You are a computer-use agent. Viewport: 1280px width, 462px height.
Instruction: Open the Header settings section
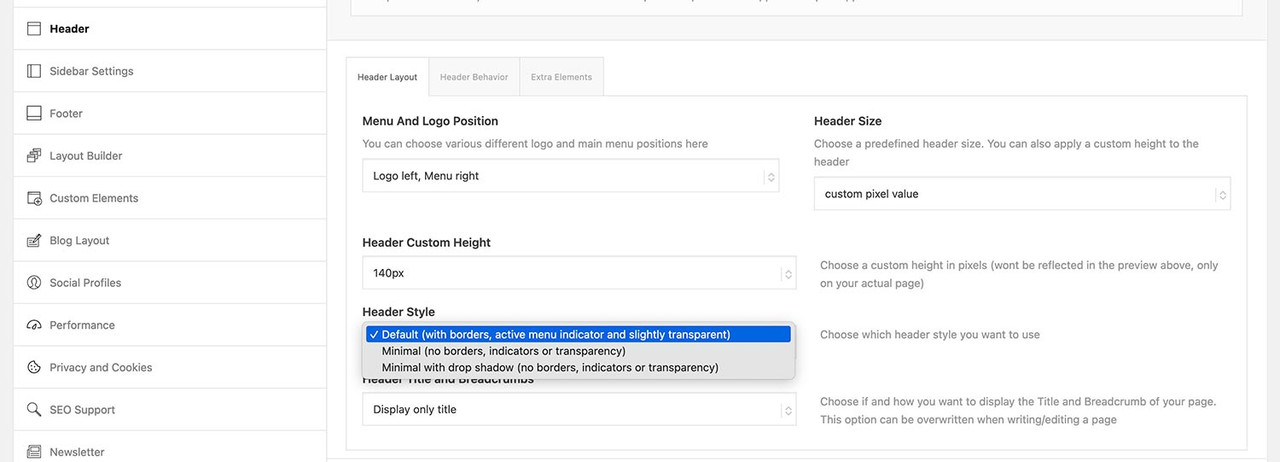[x=170, y=29]
